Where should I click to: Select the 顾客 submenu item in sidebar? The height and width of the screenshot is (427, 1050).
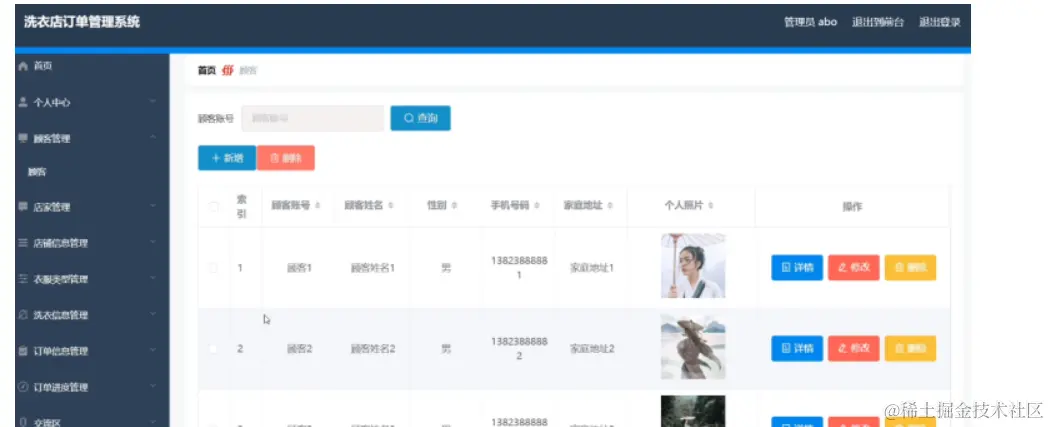tap(38, 172)
